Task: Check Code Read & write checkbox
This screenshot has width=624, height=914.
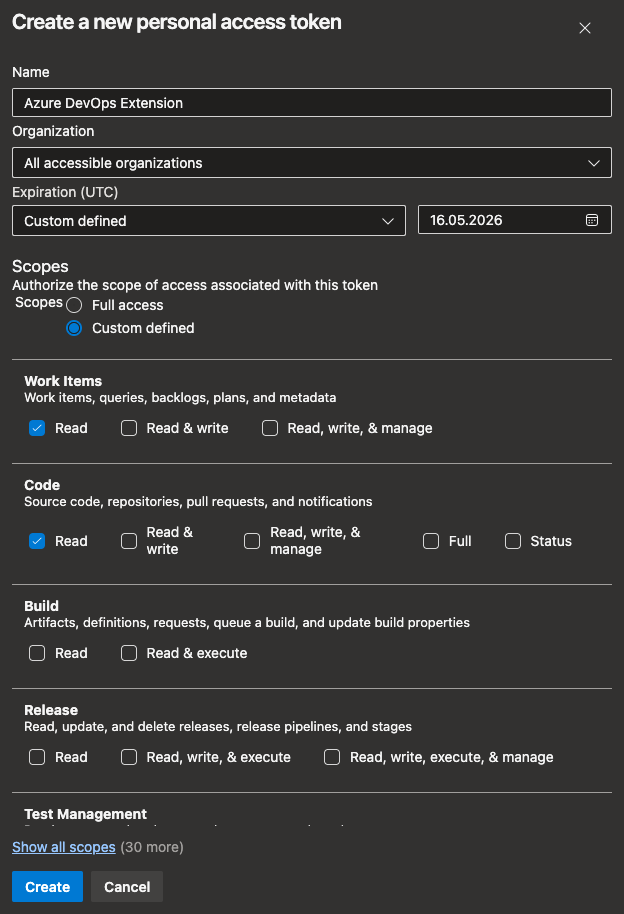Action: tap(129, 541)
